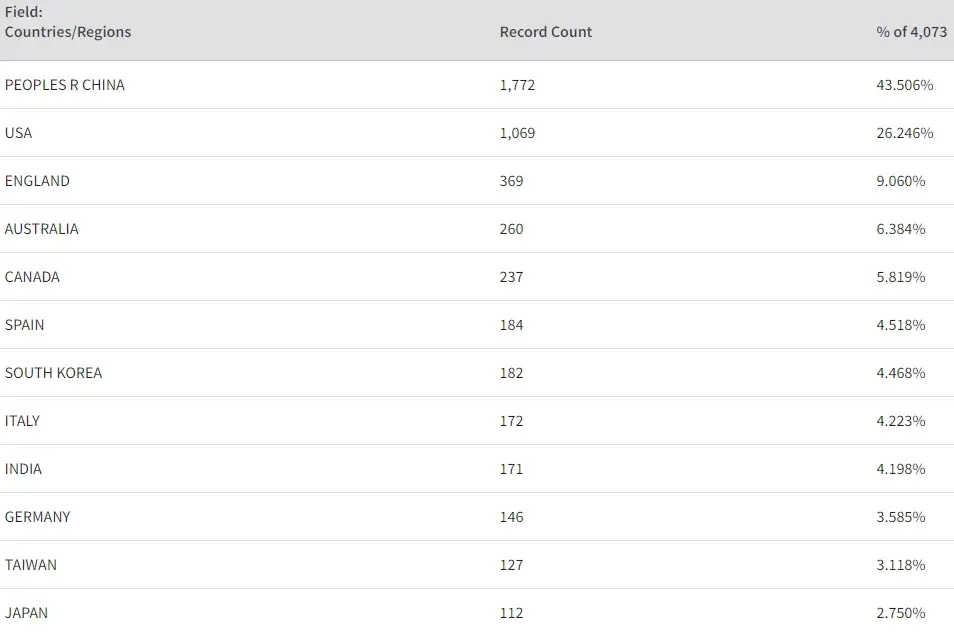The image size is (954, 632).
Task: Click the % of 4,073 column header
Action: pos(911,32)
